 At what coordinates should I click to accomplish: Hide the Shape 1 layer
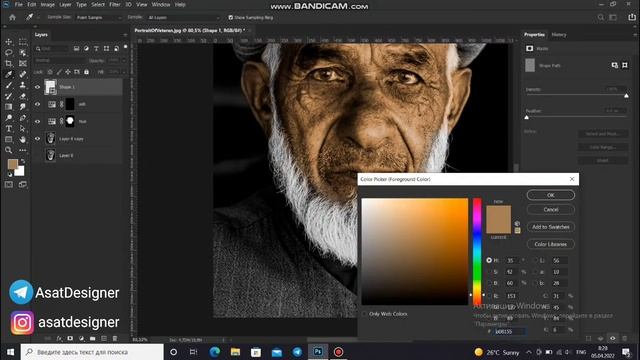pyautogui.click(x=37, y=87)
